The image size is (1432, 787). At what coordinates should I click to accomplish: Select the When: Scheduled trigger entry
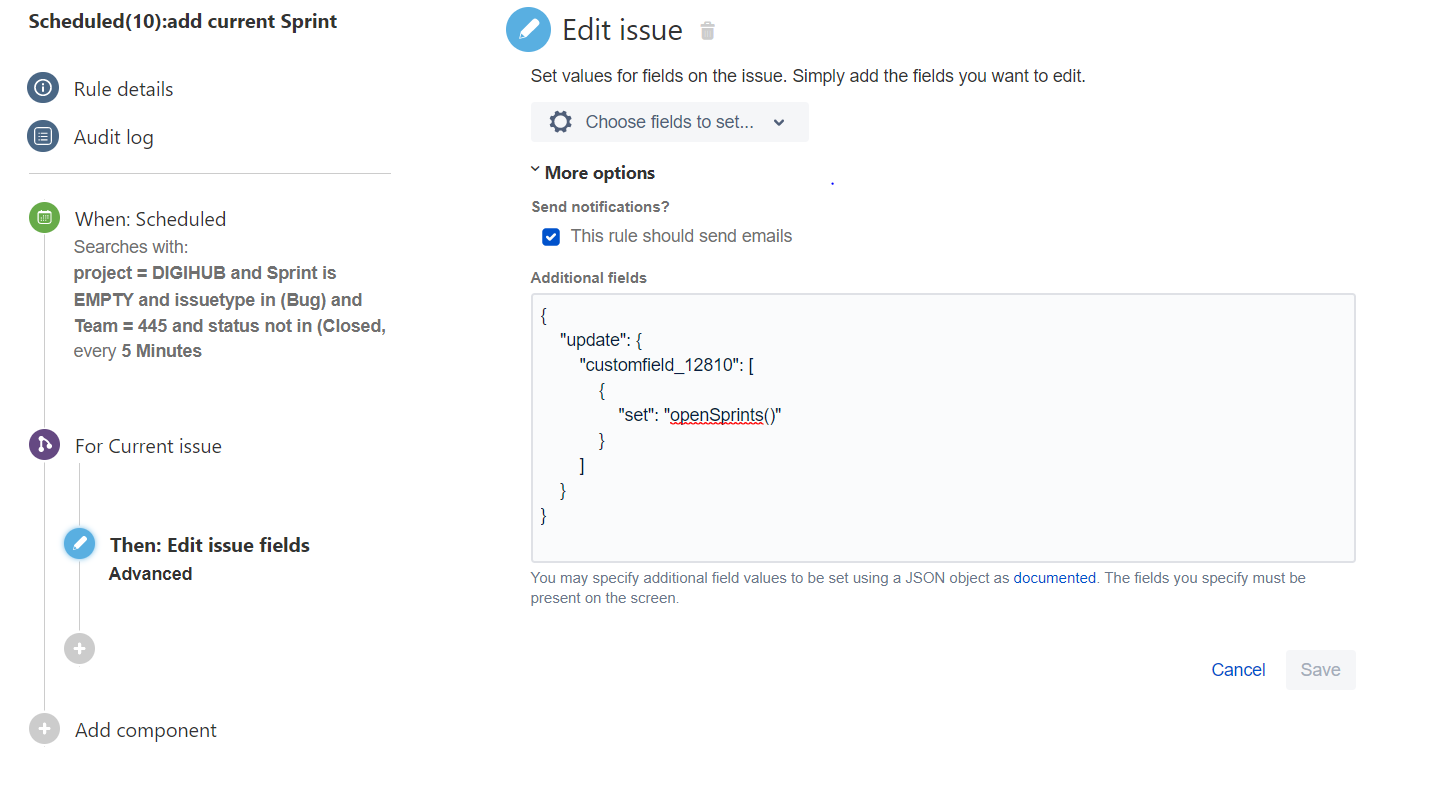[150, 218]
